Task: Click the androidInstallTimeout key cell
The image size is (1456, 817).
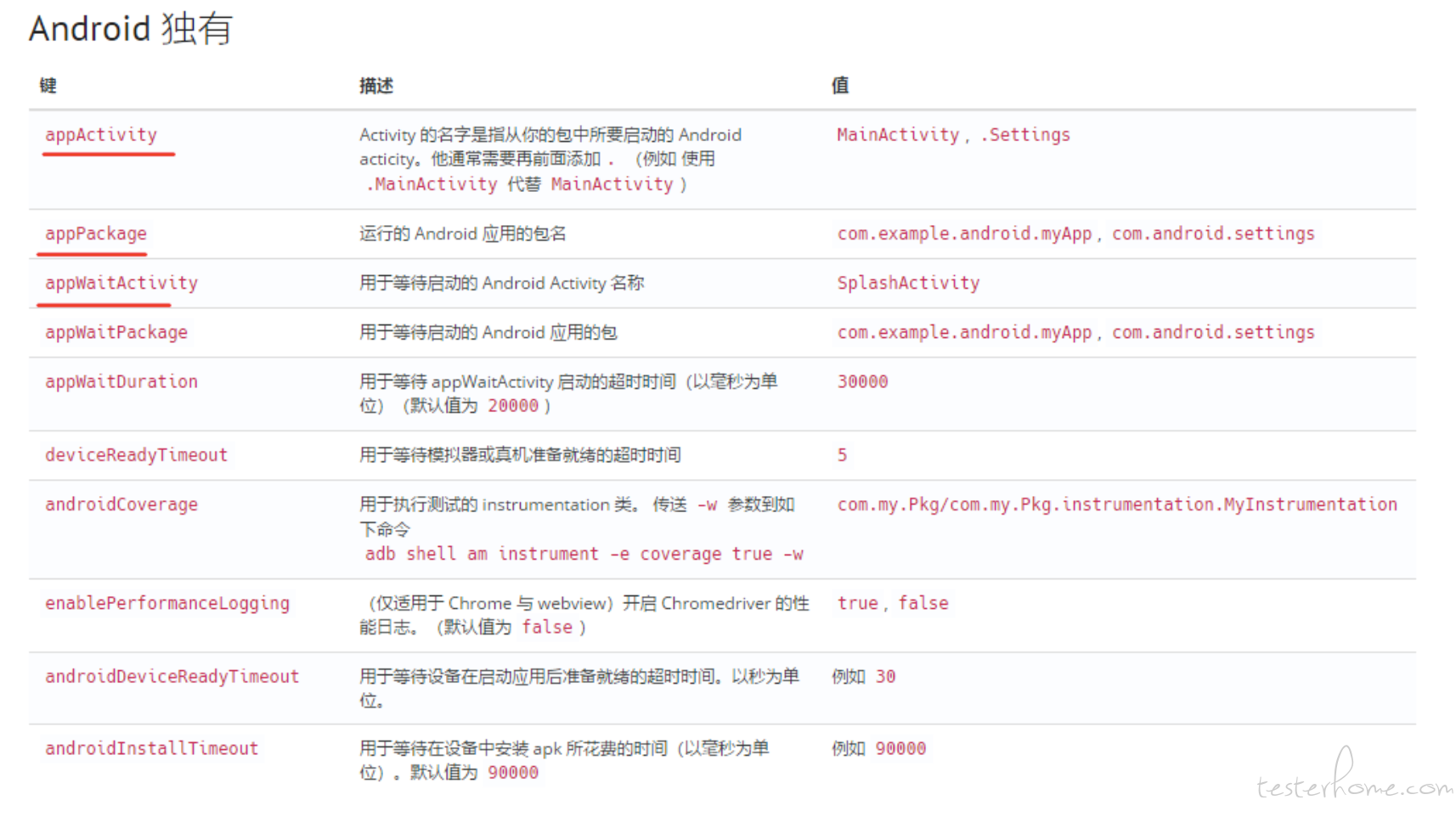Action: click(152, 748)
